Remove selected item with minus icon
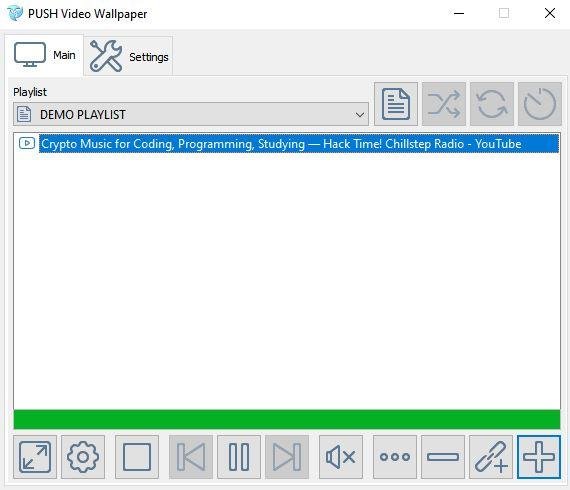The height and width of the screenshot is (490, 570). pyautogui.click(x=443, y=457)
